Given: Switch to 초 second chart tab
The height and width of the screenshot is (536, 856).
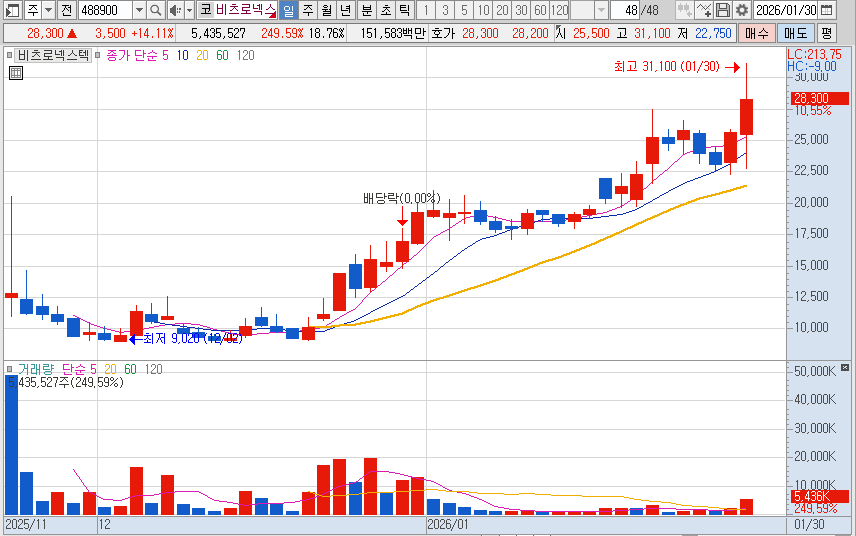Looking at the screenshot, I should coord(386,10).
